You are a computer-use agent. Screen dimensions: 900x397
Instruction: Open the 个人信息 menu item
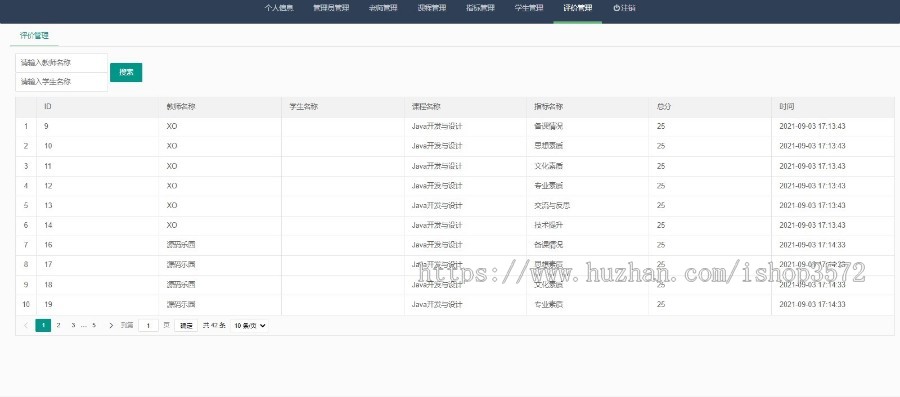coord(279,8)
